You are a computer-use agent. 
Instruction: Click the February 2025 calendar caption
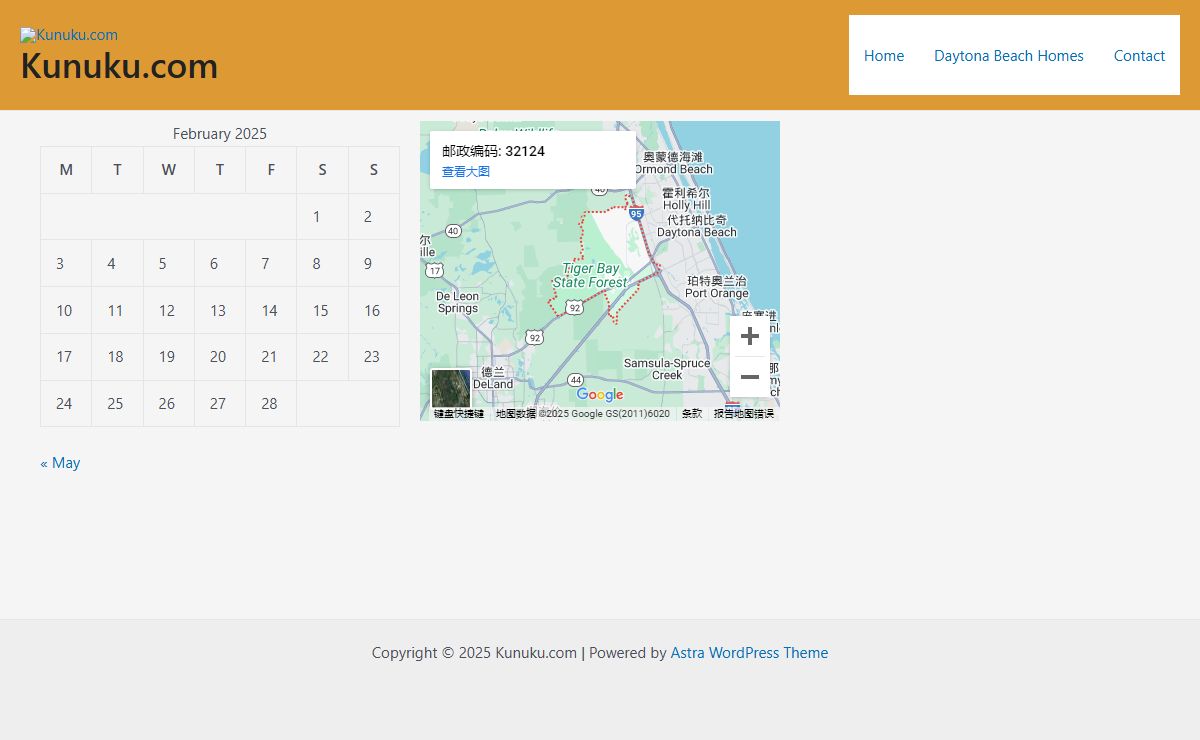(220, 134)
